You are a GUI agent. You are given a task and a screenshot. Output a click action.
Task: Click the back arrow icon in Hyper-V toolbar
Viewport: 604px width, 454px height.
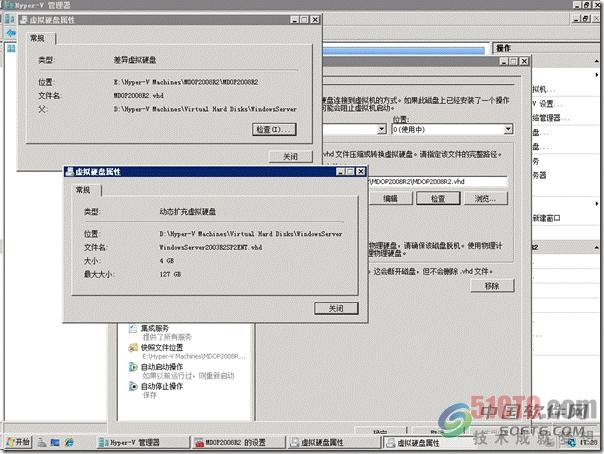11,34
